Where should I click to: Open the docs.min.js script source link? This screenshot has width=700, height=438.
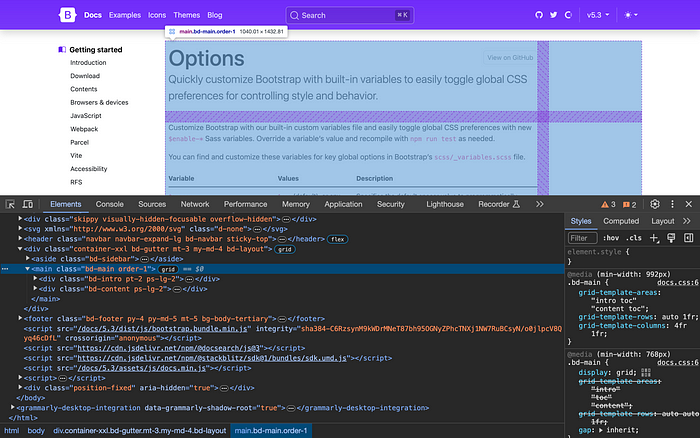(142, 368)
